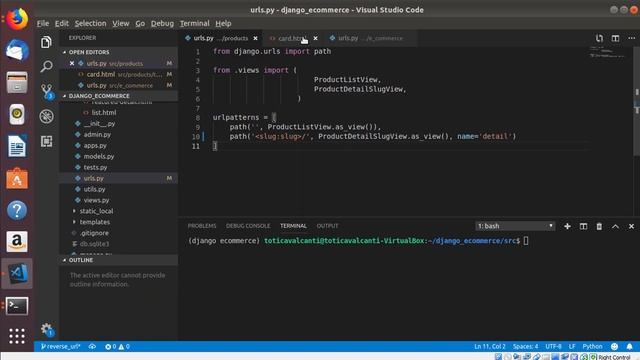Screen dimensions: 640x360
Task: Open list.html in the file tree
Action: click(x=104, y=113)
